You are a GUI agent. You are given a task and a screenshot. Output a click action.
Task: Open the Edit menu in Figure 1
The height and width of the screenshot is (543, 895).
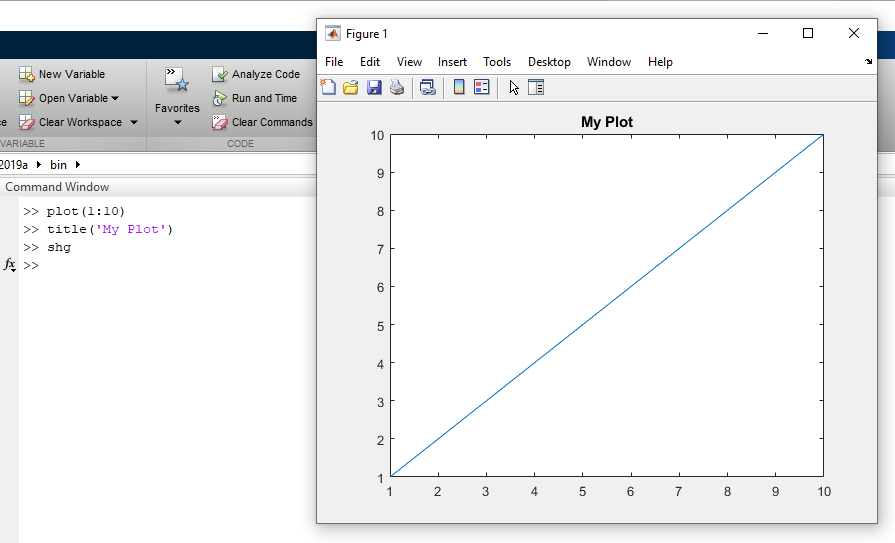click(370, 62)
